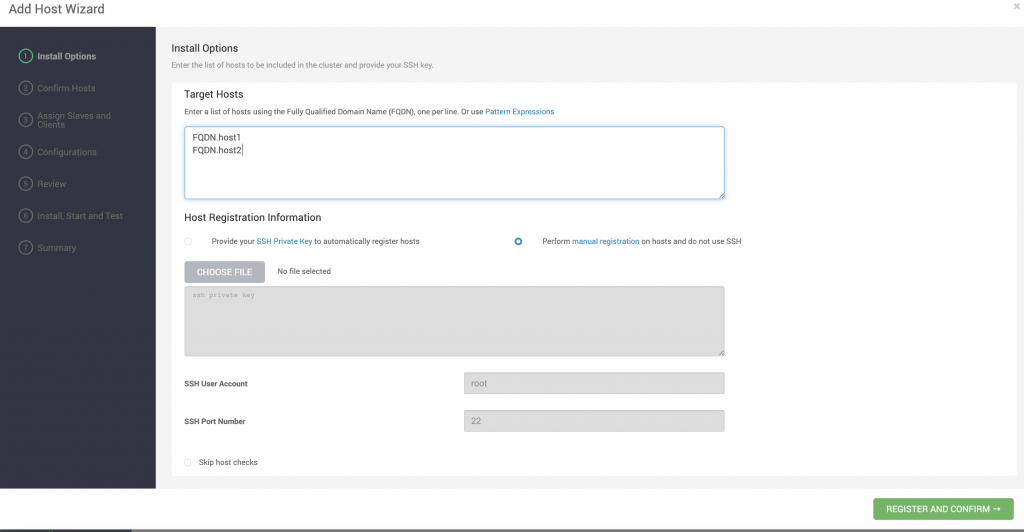Image resolution: width=1024 pixels, height=532 pixels.
Task: Click the step 5 Review number icon
Action: coord(26,184)
